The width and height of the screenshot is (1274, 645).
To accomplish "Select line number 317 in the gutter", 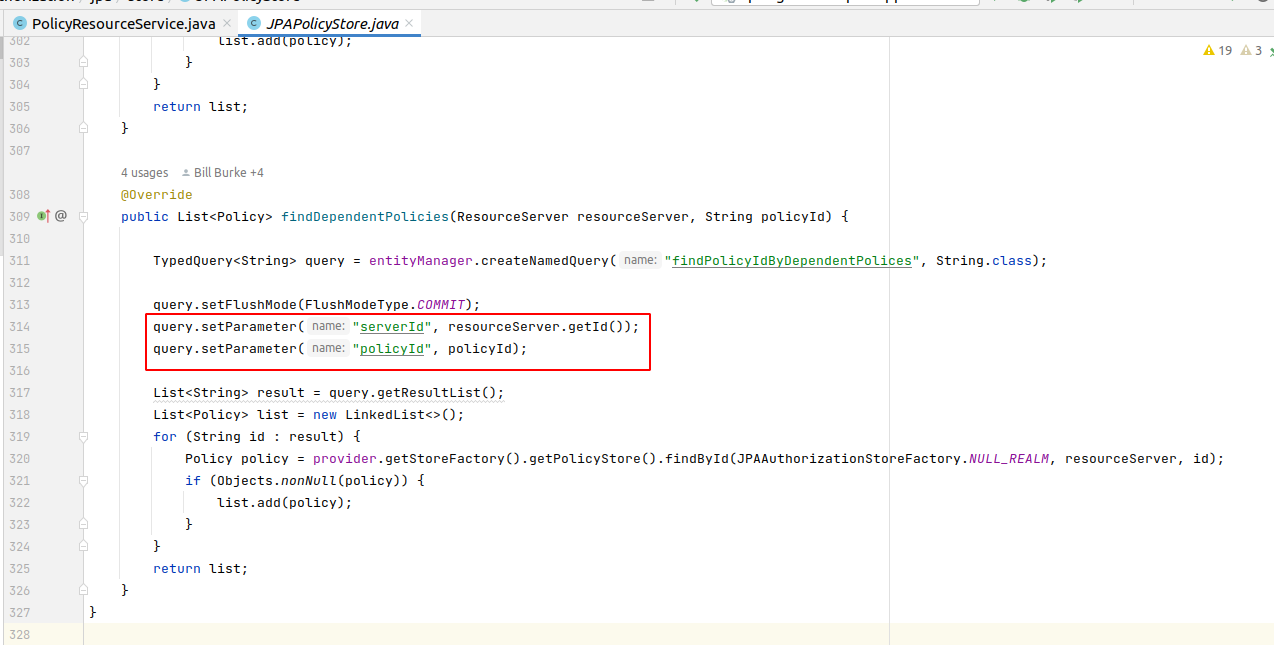I will click(19, 392).
